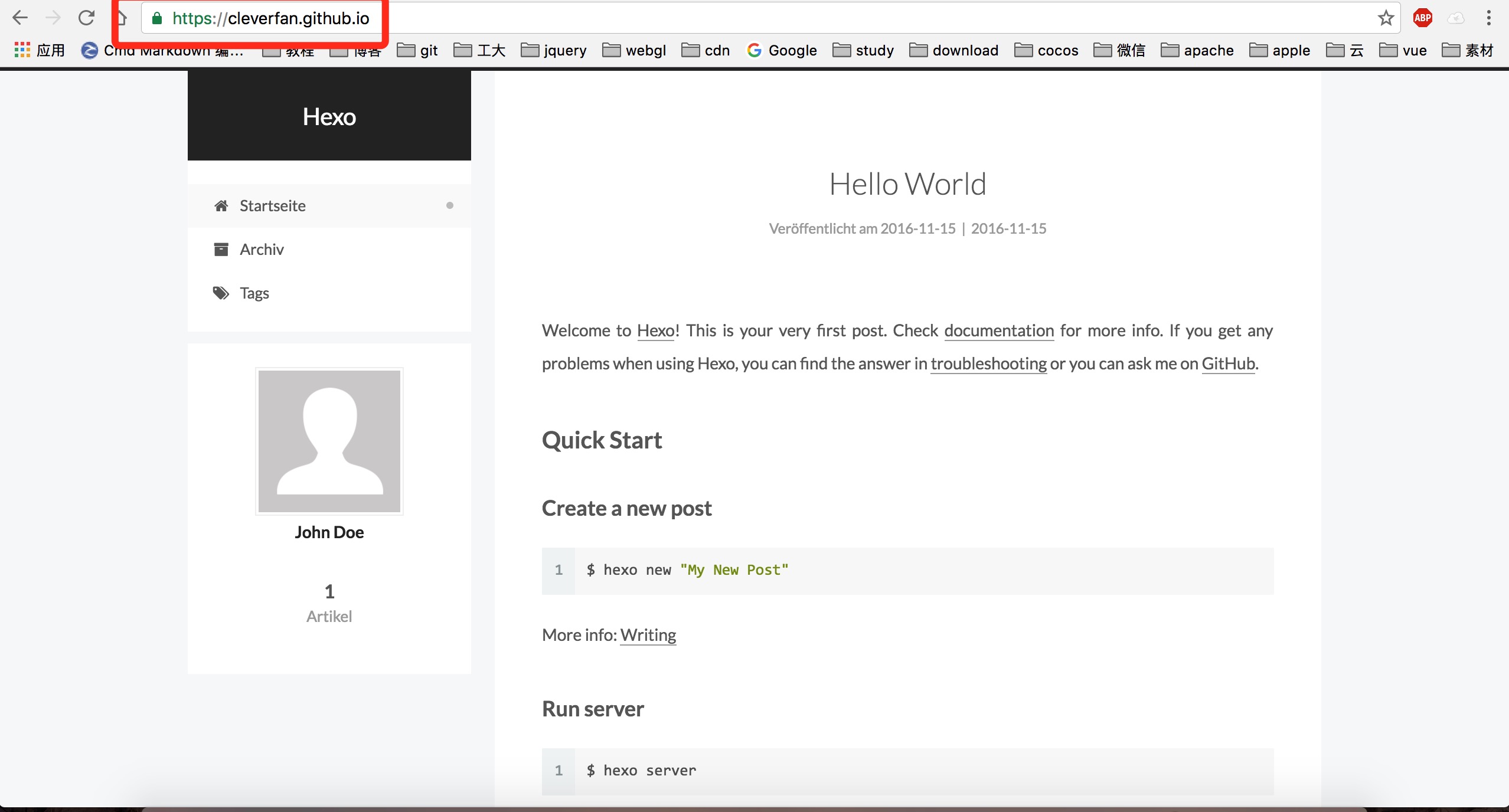Open the apps grid shortcut in bookmarks bar
The width and height of the screenshot is (1509, 812).
[22, 50]
